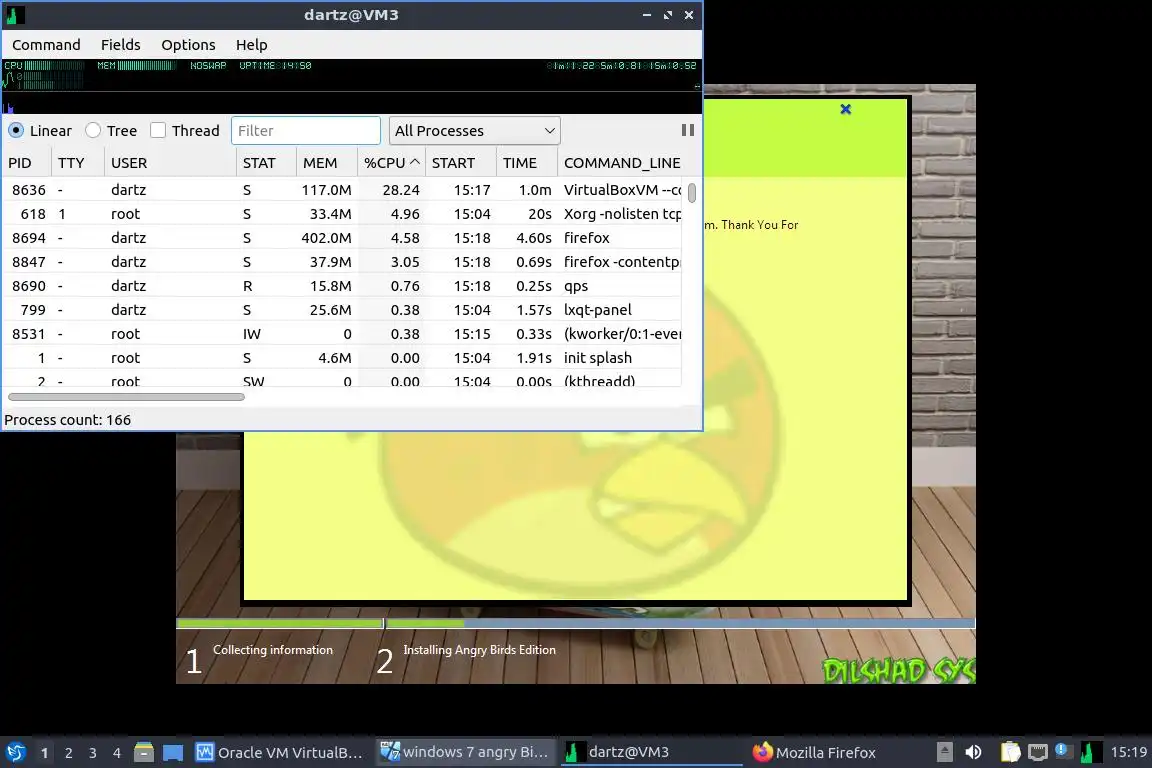Sort by the MEM column header
This screenshot has width=1152, height=768.
[x=327, y=163]
